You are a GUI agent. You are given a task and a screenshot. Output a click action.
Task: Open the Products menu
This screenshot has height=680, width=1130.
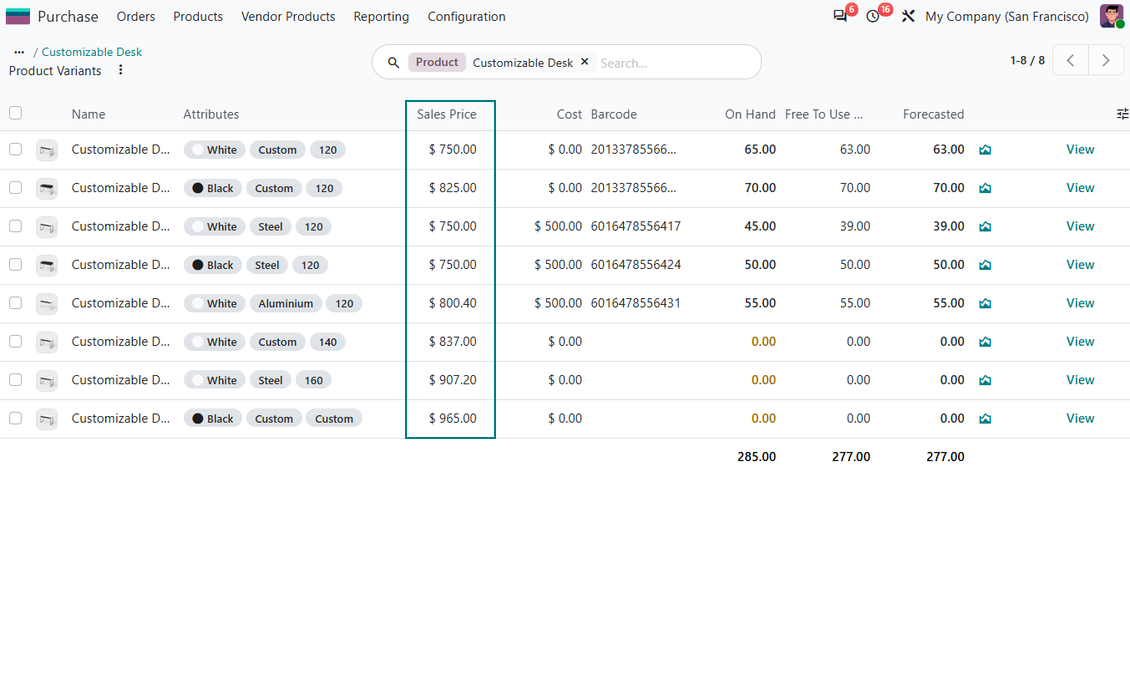[x=197, y=17]
